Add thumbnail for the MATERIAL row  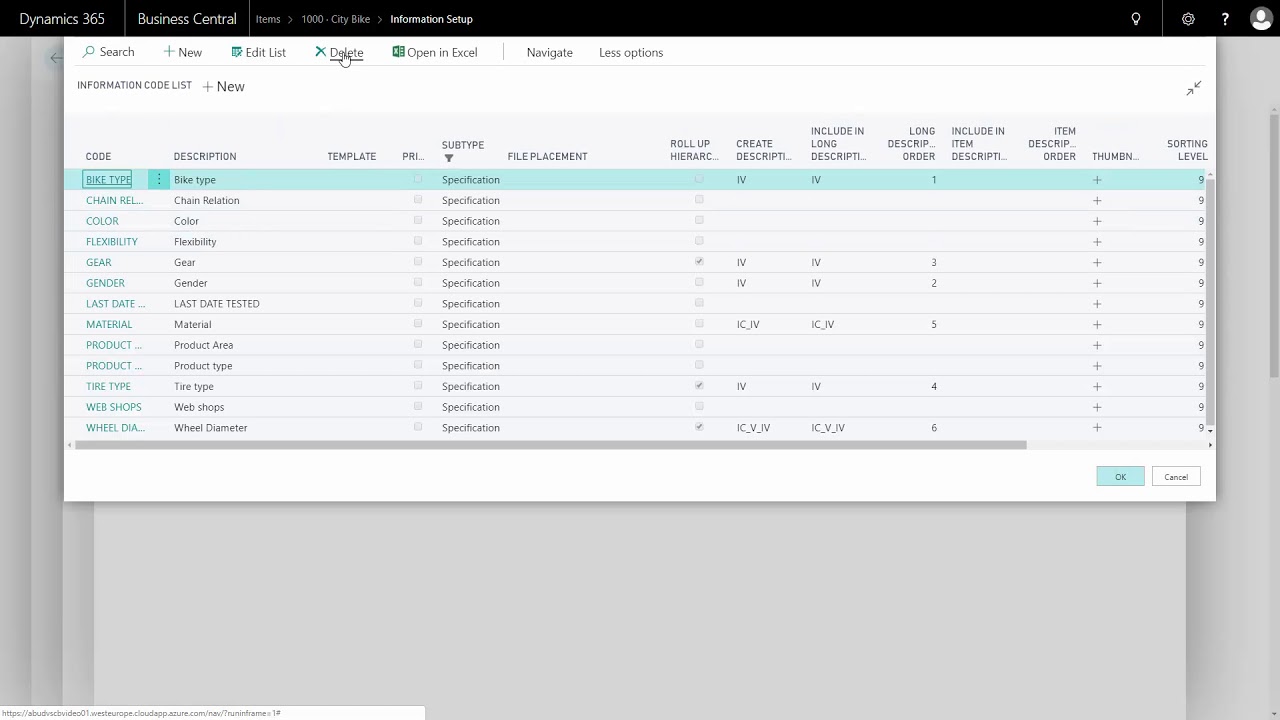(x=1097, y=325)
